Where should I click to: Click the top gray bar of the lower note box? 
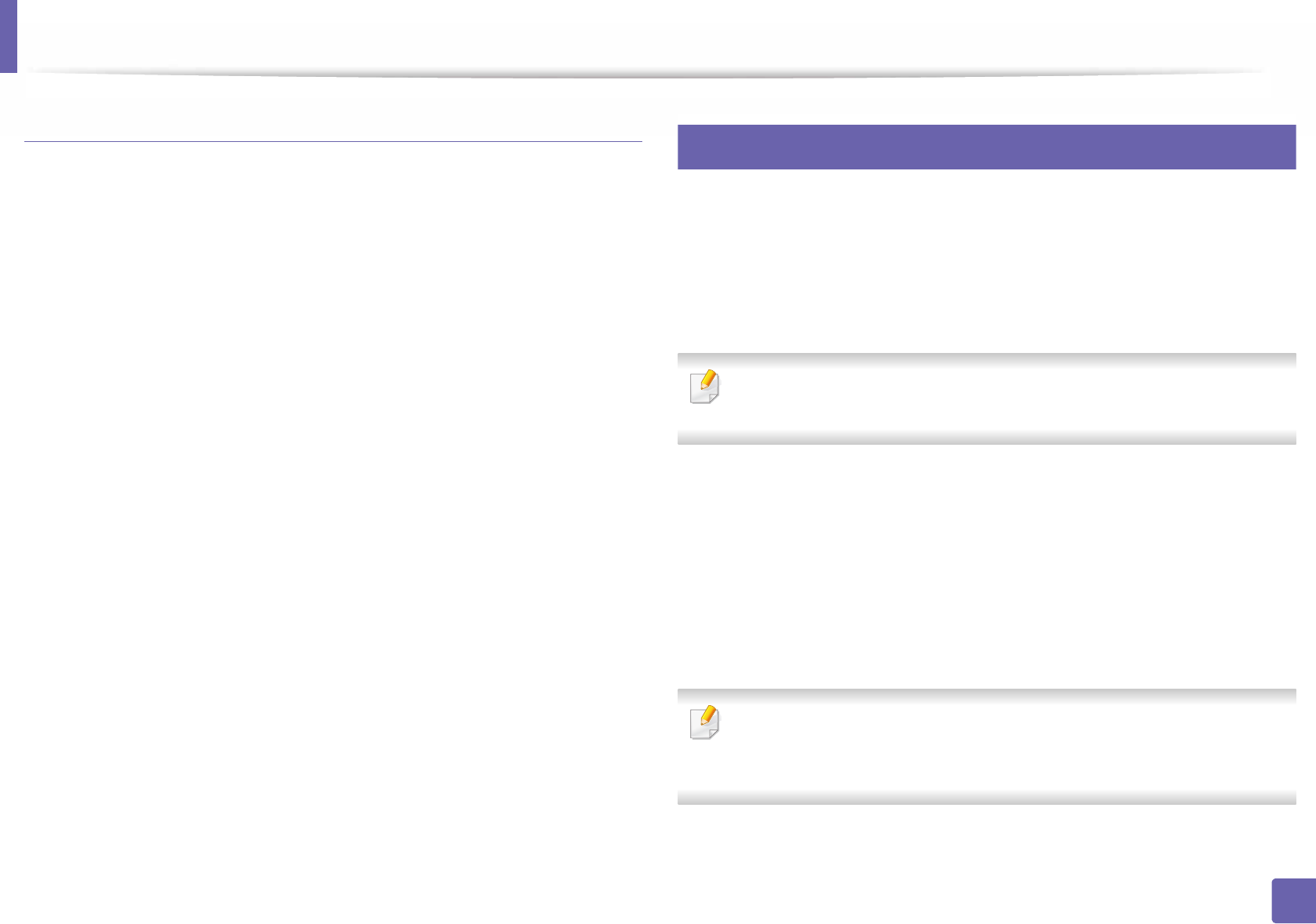click(x=986, y=696)
